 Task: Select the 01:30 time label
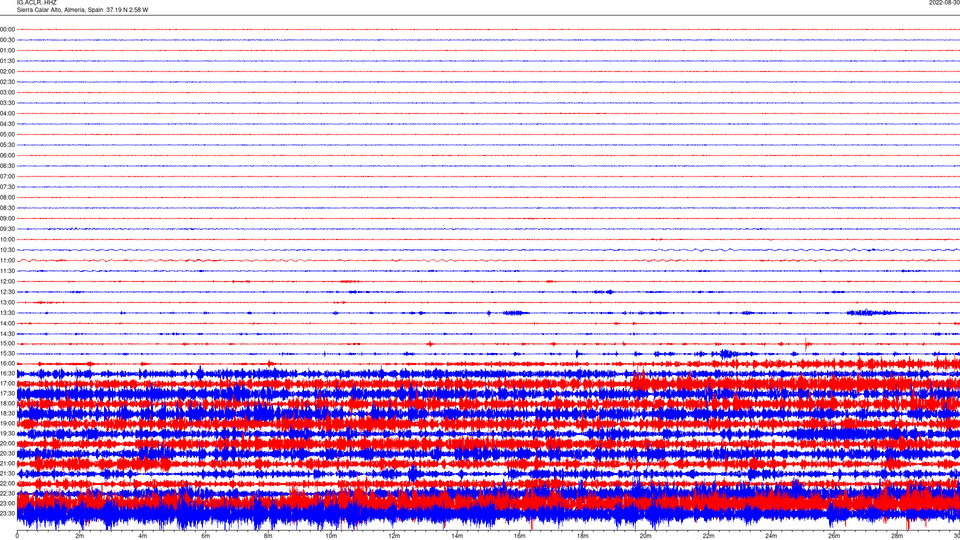7,61
